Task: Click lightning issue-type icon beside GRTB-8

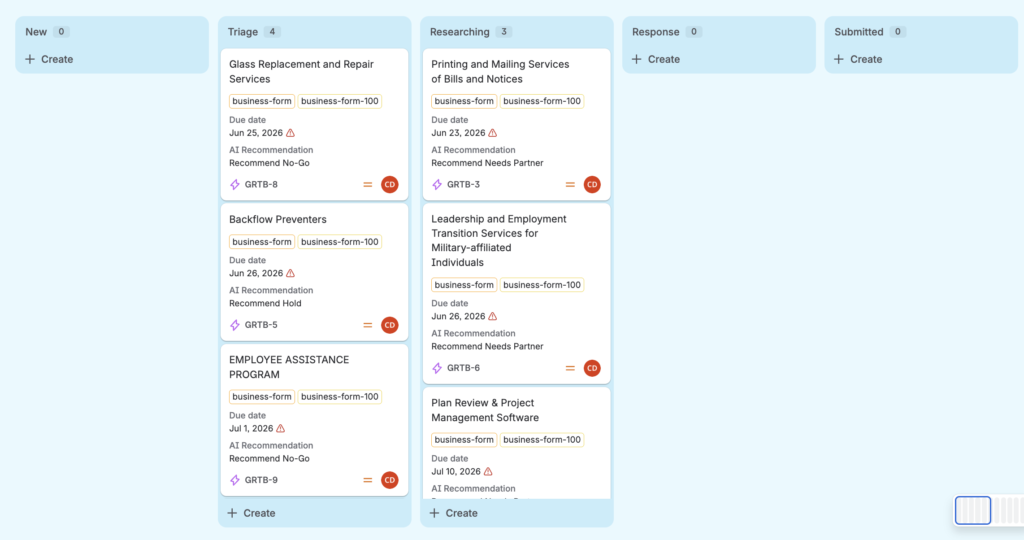Action: 235,185
